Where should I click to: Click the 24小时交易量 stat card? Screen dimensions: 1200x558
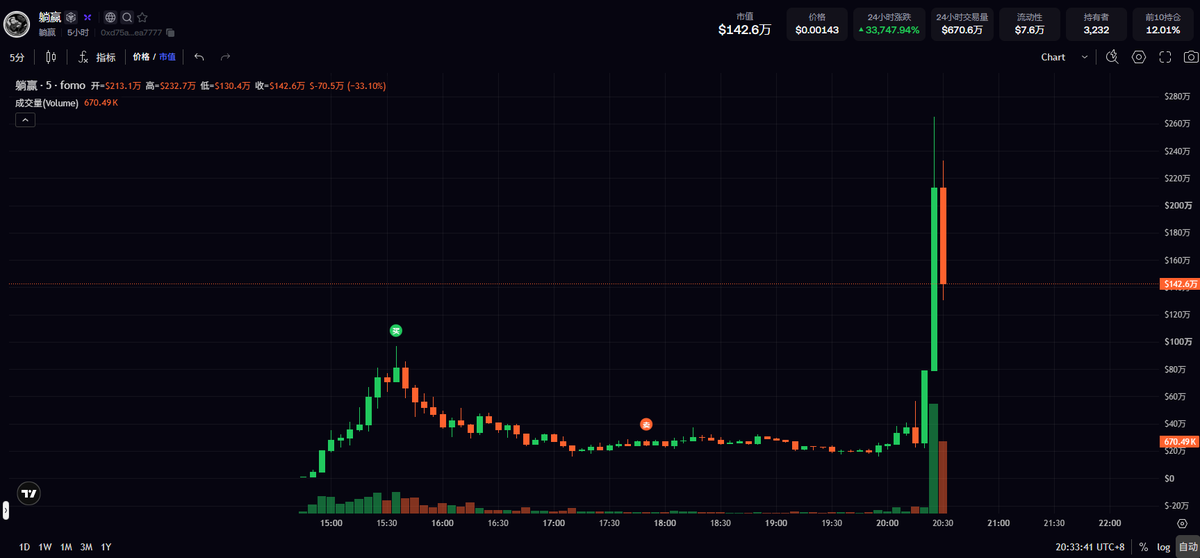(x=962, y=24)
